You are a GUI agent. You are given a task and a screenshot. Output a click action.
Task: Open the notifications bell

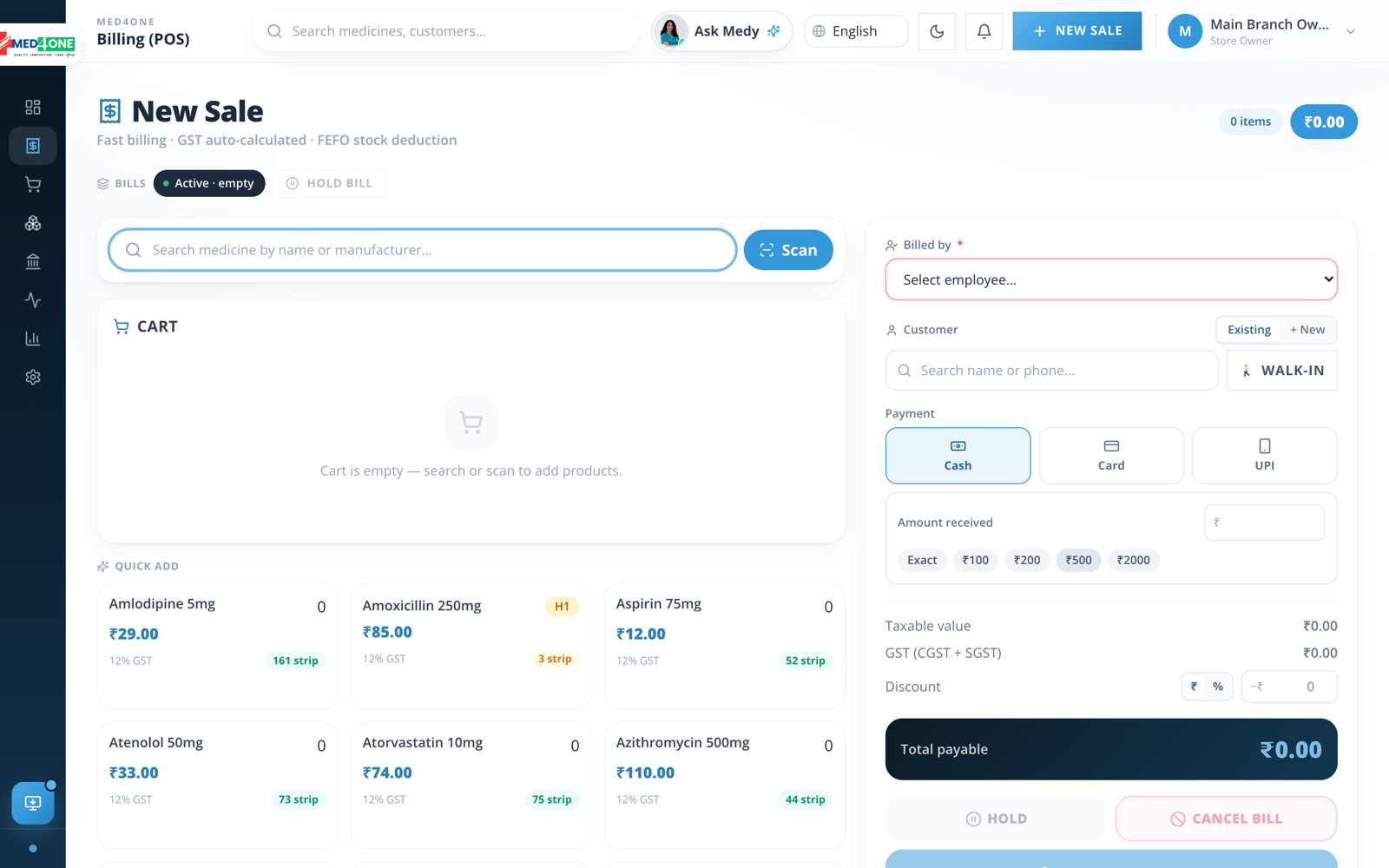pyautogui.click(x=984, y=31)
